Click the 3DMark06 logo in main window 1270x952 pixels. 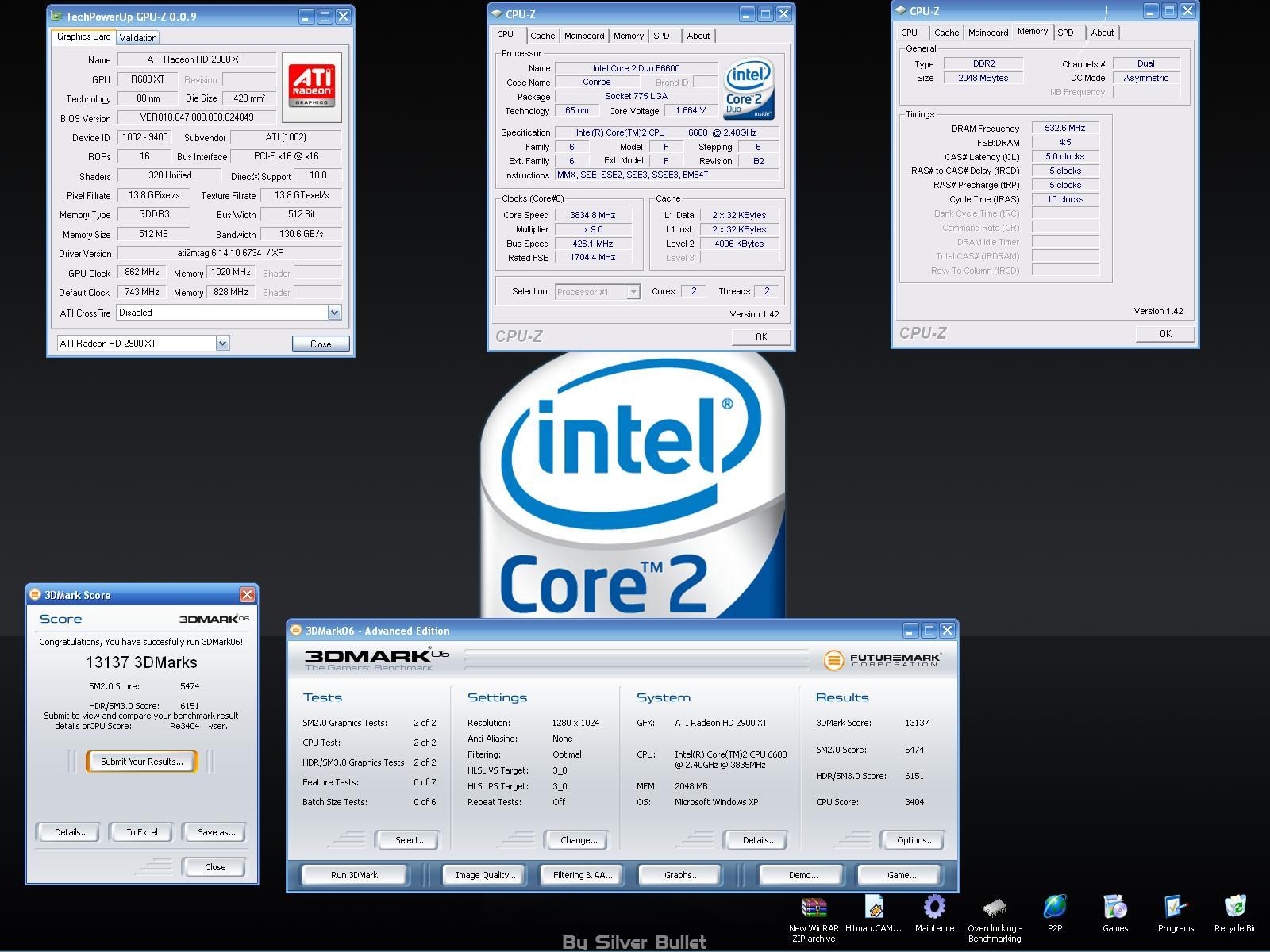(x=377, y=659)
